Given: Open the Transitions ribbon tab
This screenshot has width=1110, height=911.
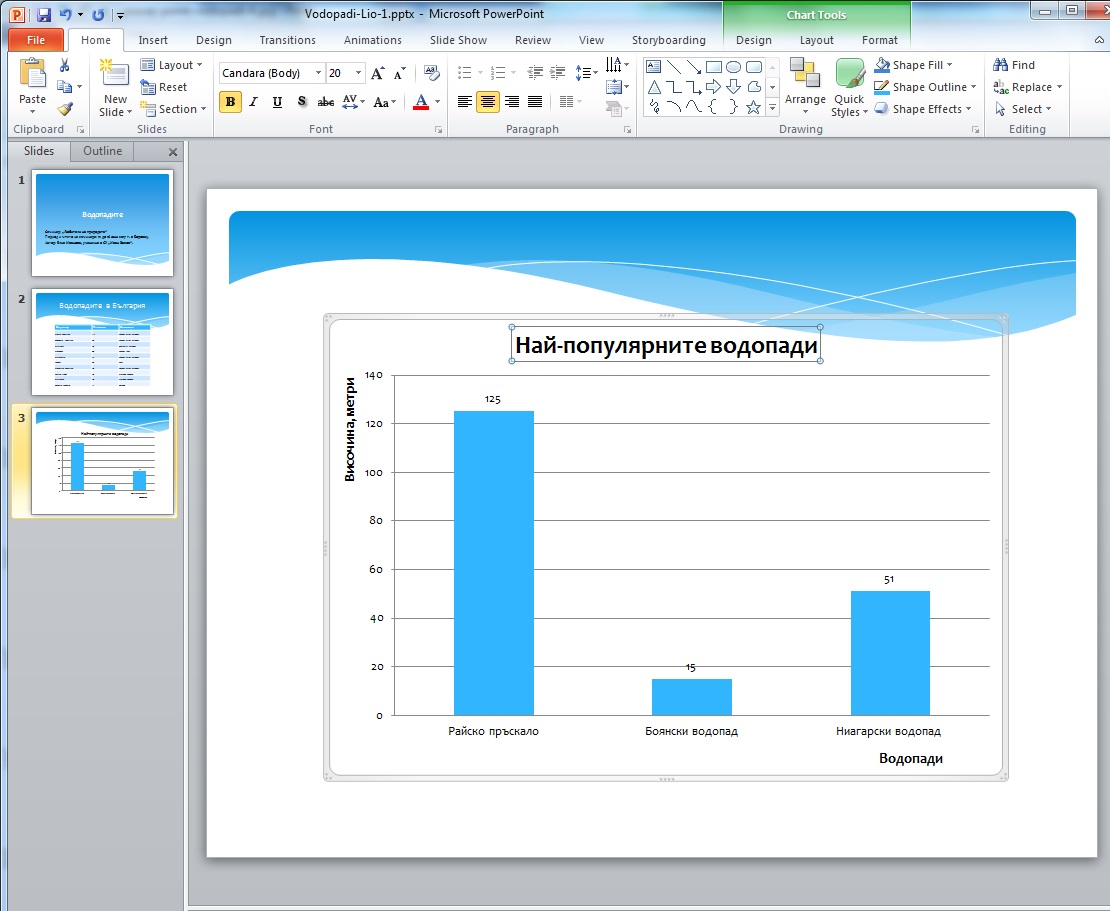Looking at the screenshot, I should pyautogui.click(x=287, y=40).
